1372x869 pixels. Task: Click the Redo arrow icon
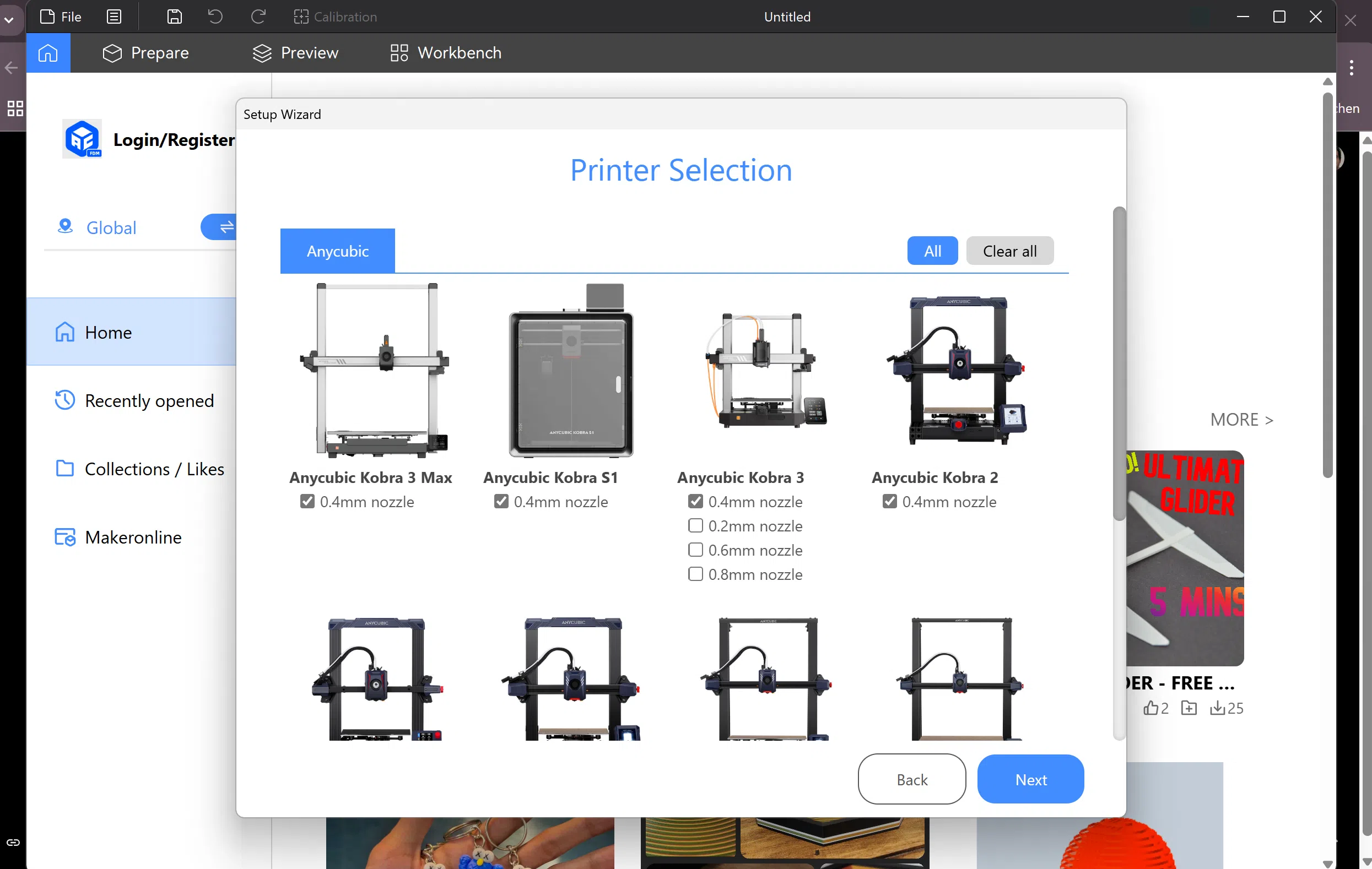(x=258, y=17)
